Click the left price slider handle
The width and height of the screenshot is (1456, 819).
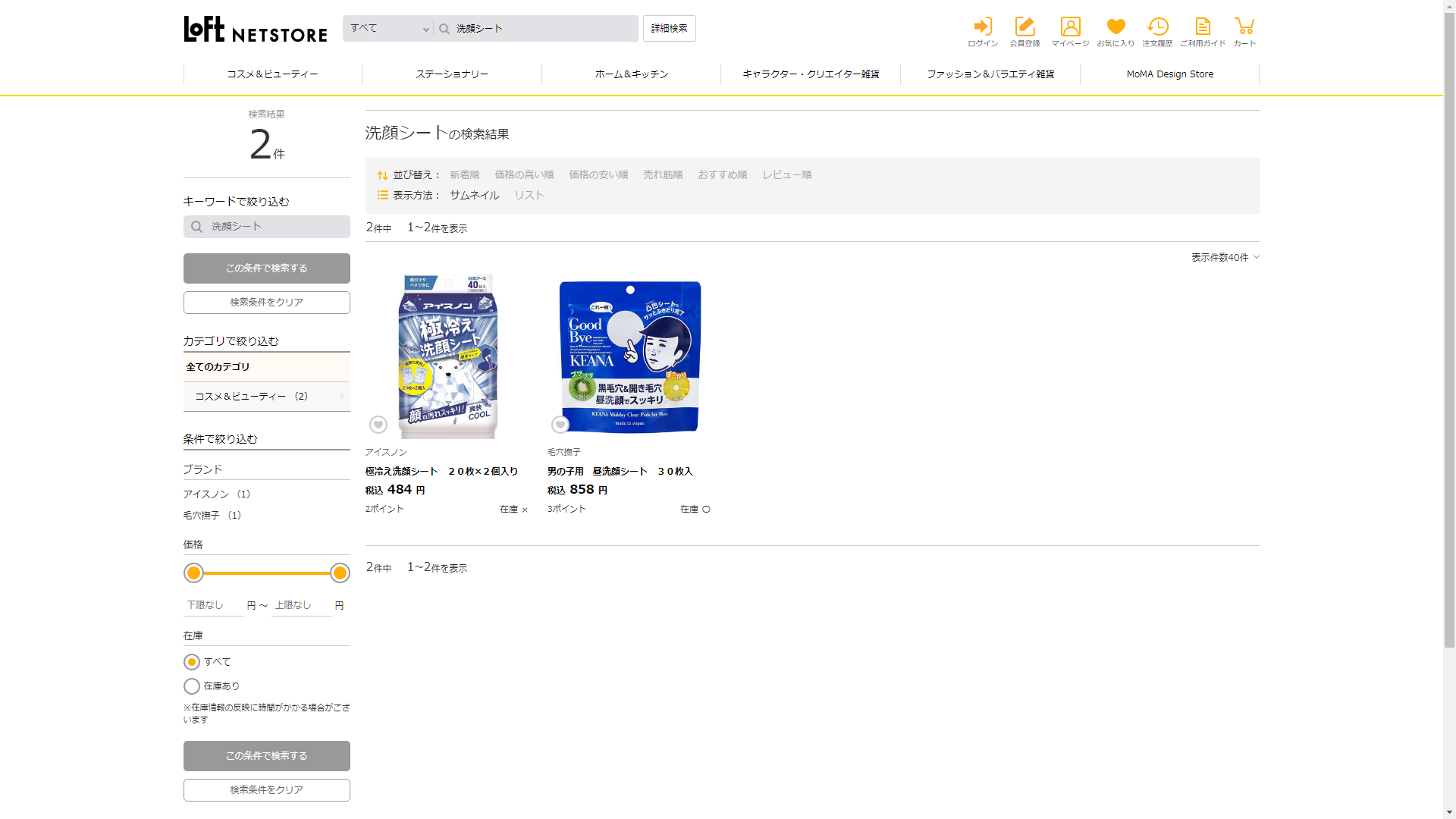[x=194, y=573]
